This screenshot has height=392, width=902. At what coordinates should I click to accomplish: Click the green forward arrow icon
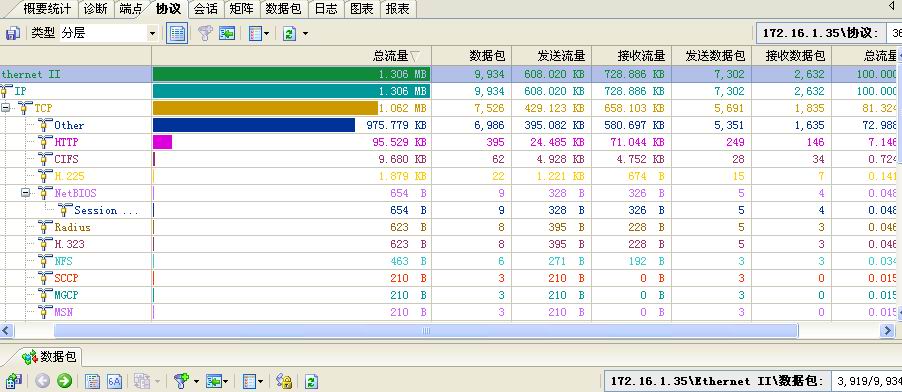tap(64, 381)
